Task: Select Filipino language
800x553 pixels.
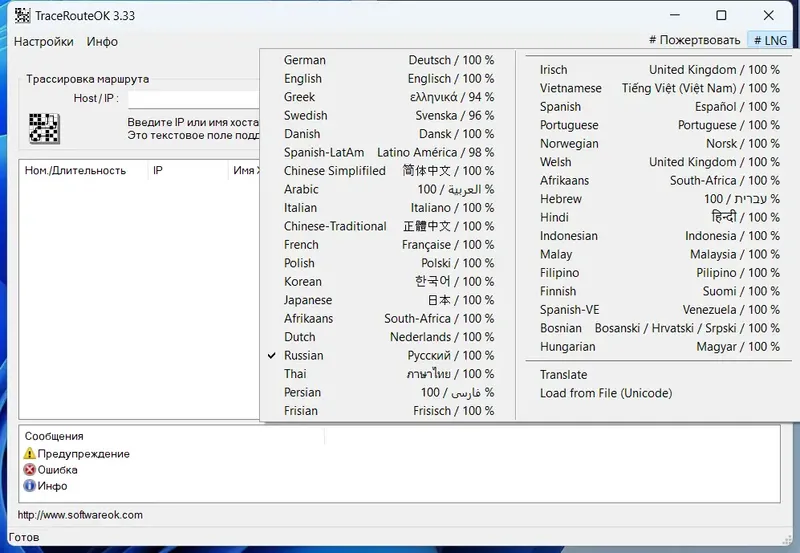Action: click(659, 272)
